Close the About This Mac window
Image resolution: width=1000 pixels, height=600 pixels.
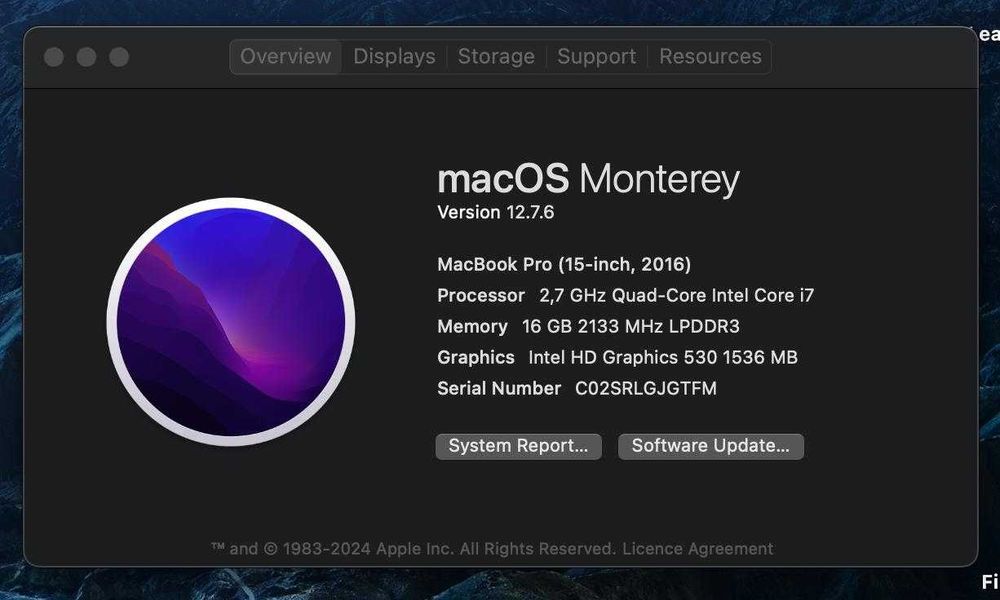(54, 57)
